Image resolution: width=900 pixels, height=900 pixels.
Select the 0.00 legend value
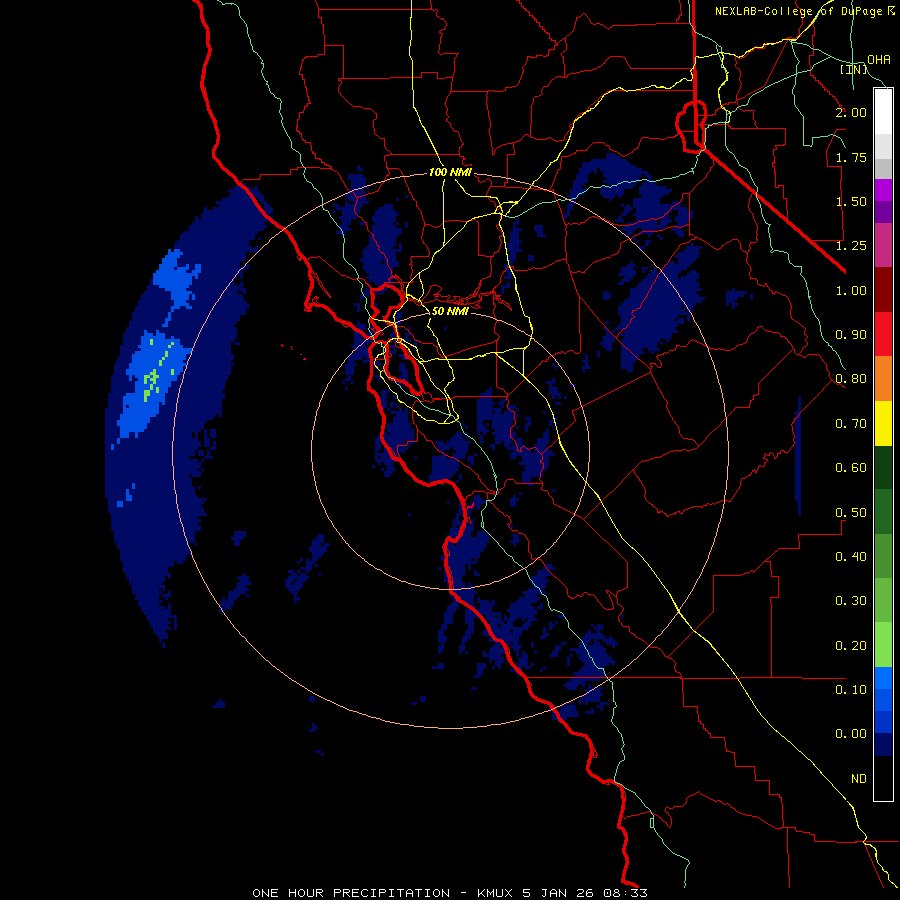851,734
